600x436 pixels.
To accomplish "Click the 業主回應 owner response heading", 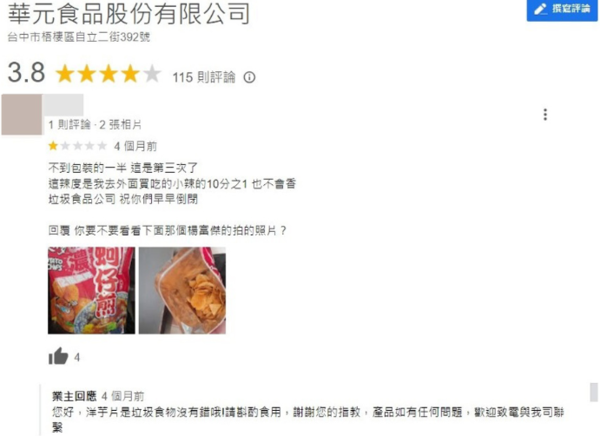I will tap(74, 396).
